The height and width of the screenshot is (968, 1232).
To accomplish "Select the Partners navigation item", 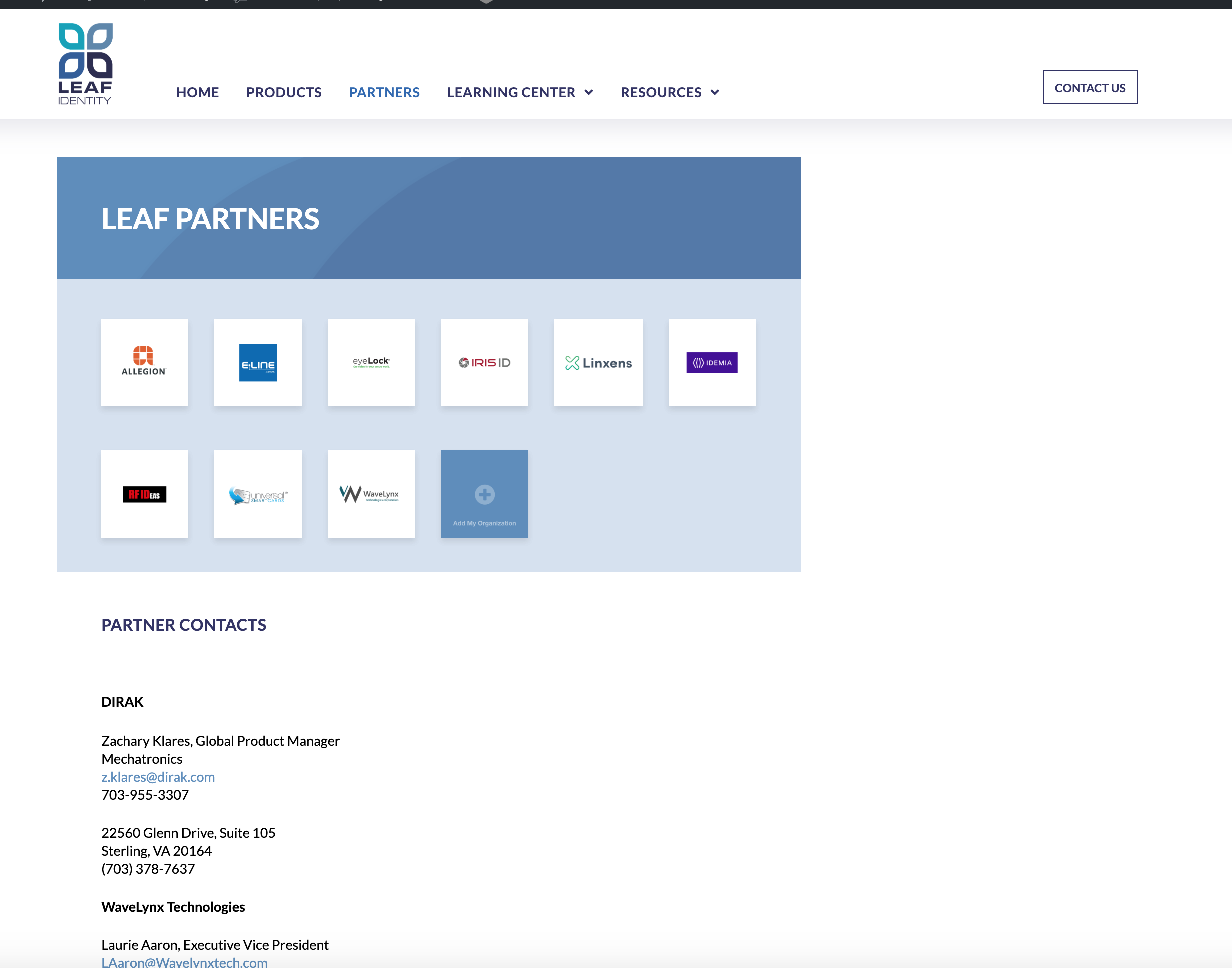I will 384,92.
